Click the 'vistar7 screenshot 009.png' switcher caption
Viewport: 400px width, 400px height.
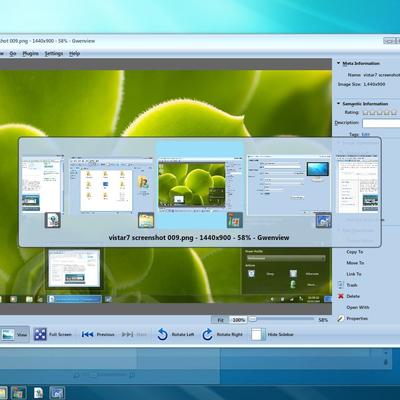click(x=199, y=238)
